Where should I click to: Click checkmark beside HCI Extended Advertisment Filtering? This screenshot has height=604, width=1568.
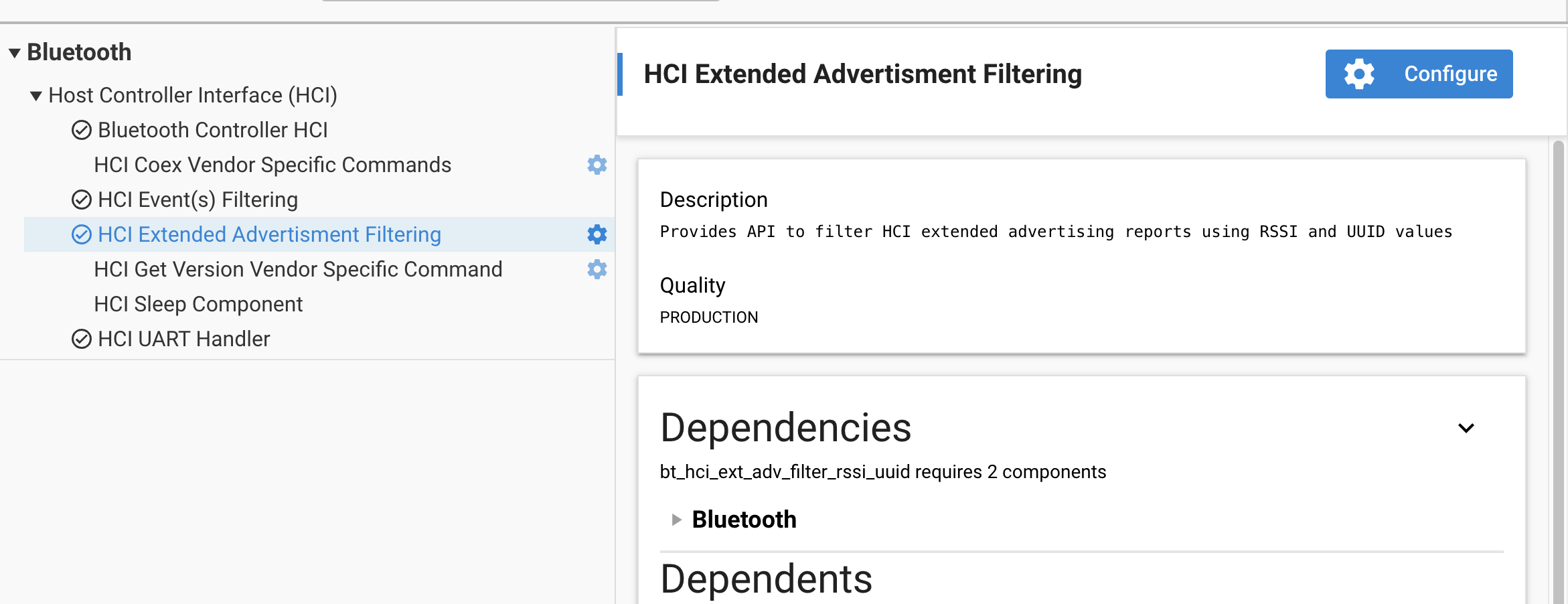(x=81, y=234)
